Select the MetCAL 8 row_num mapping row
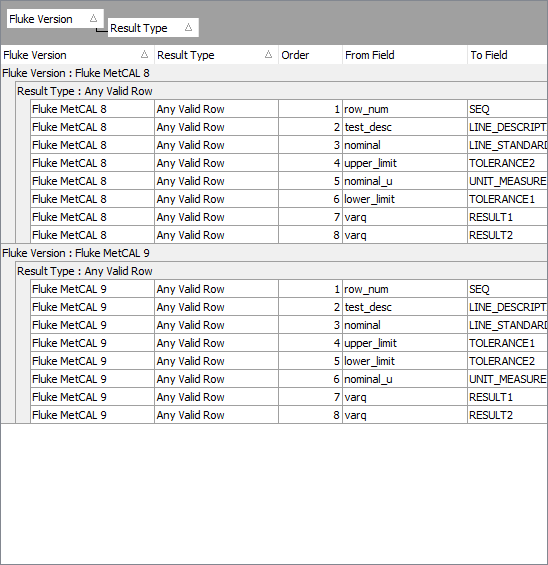 (289, 109)
